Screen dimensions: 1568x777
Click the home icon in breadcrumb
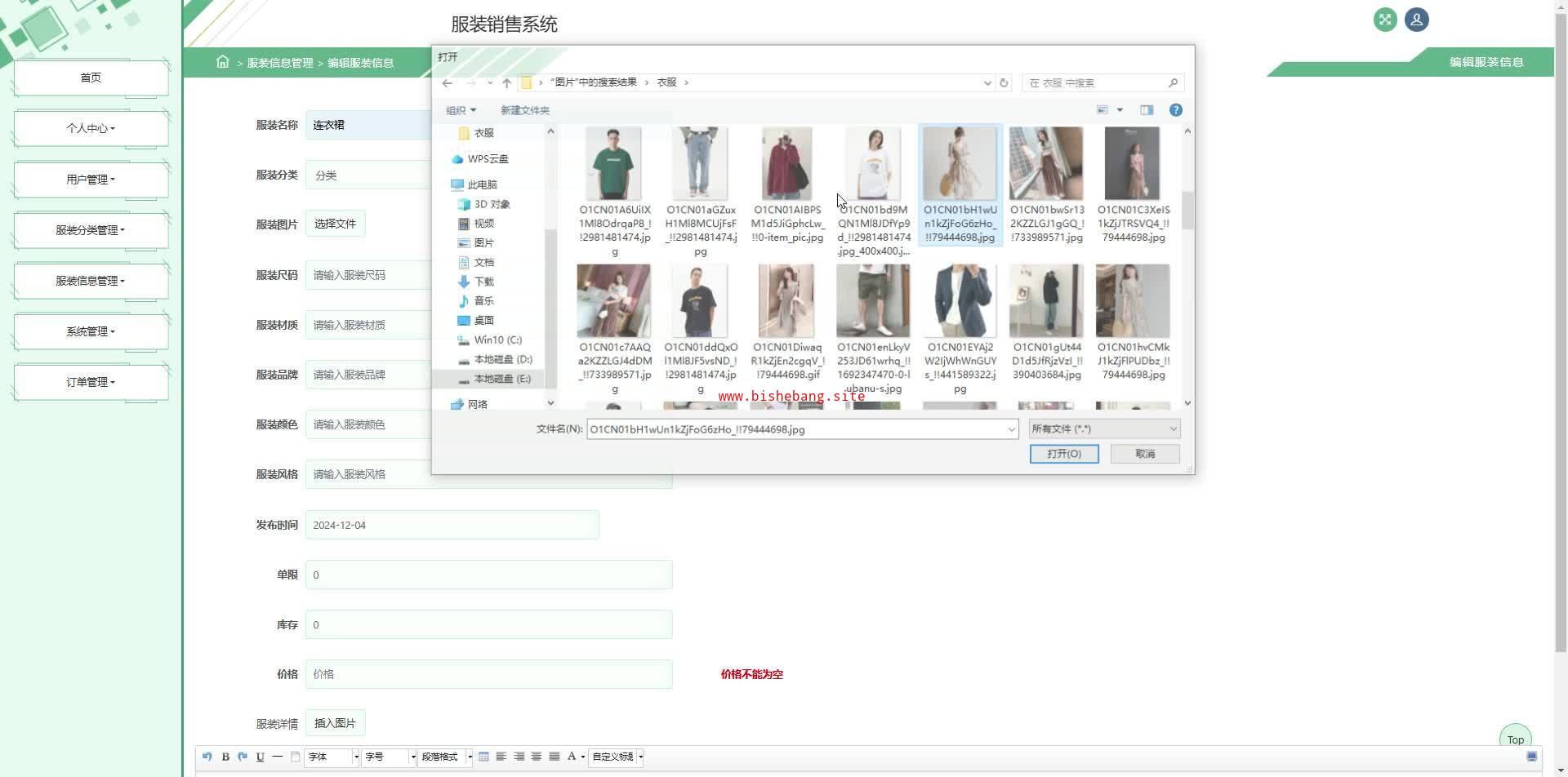point(222,62)
